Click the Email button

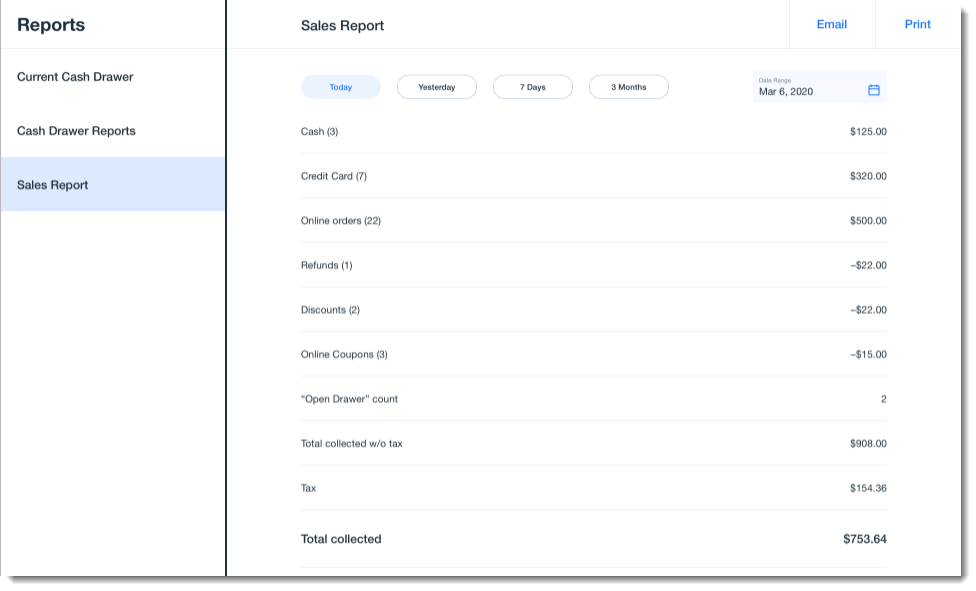pyautogui.click(x=831, y=25)
